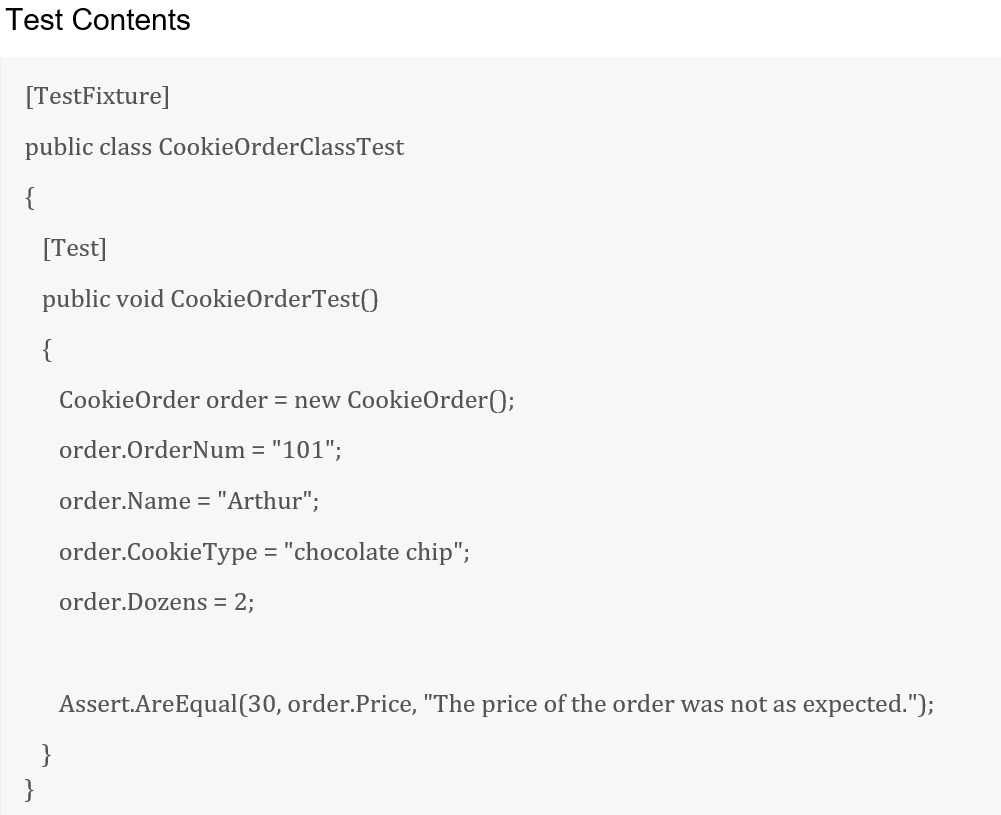Click the [TestFixture] attribute line

[98, 96]
